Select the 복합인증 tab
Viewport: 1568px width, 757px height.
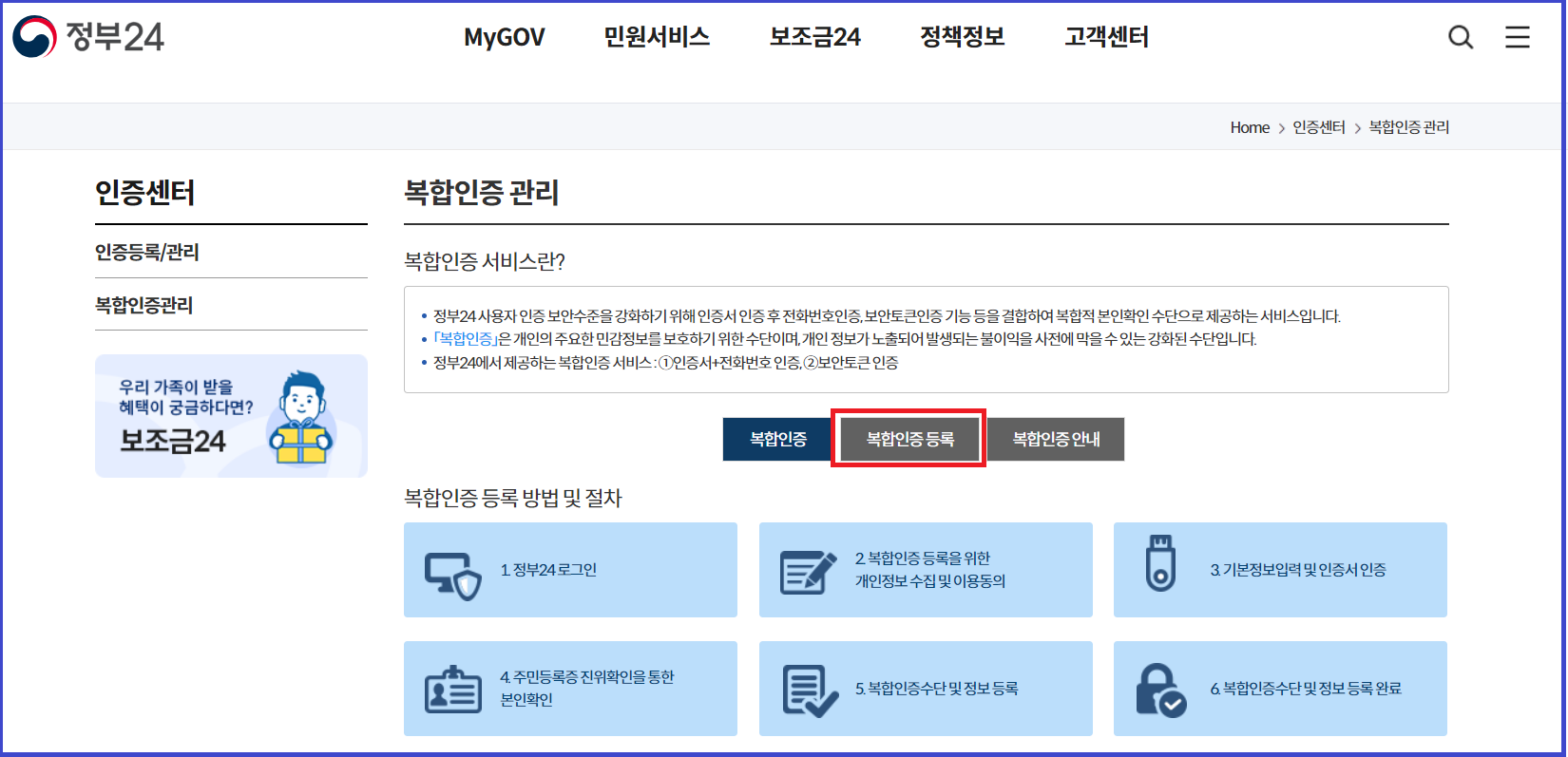777,439
